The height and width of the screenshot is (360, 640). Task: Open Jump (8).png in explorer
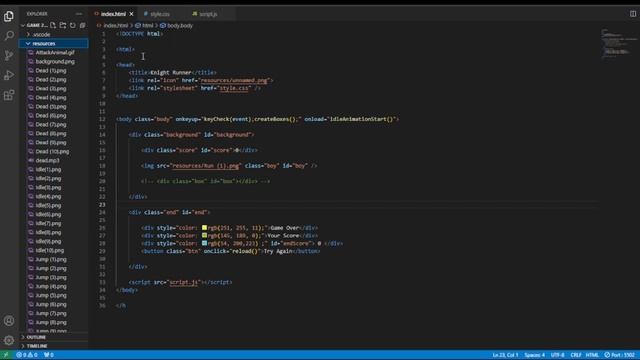click(51, 322)
